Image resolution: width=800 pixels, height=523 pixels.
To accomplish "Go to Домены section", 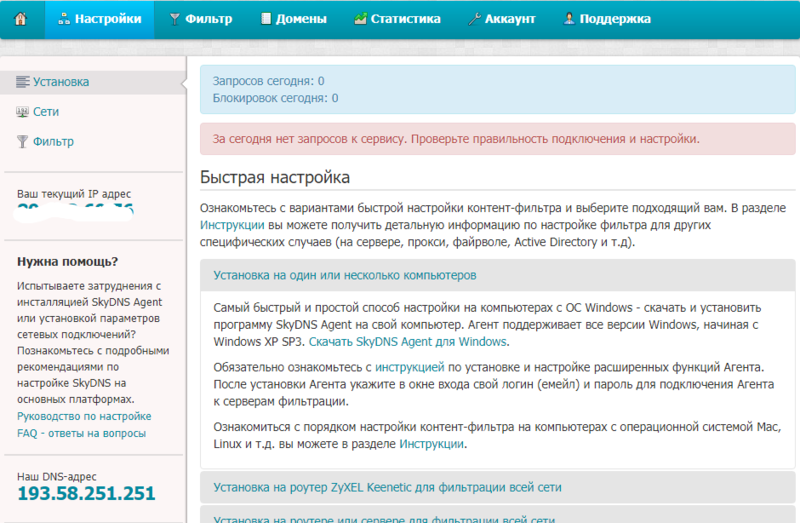I will (292, 18).
